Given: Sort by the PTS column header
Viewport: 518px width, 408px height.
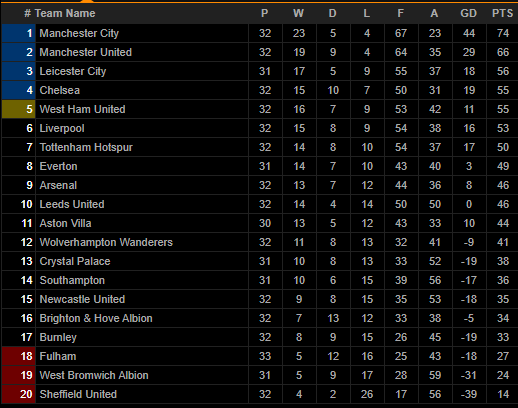Looking at the screenshot, I should [502, 13].
